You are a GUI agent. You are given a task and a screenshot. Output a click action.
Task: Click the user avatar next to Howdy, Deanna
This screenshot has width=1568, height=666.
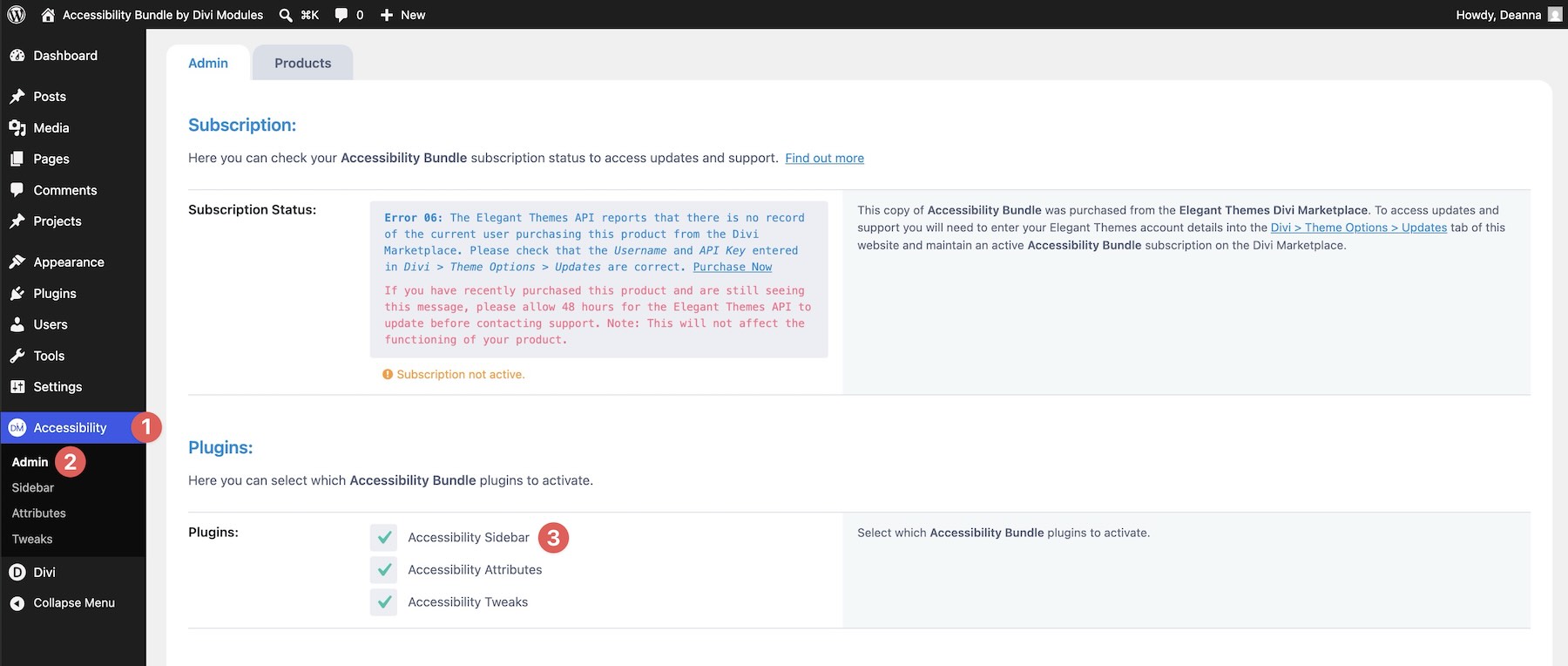[x=1555, y=15]
